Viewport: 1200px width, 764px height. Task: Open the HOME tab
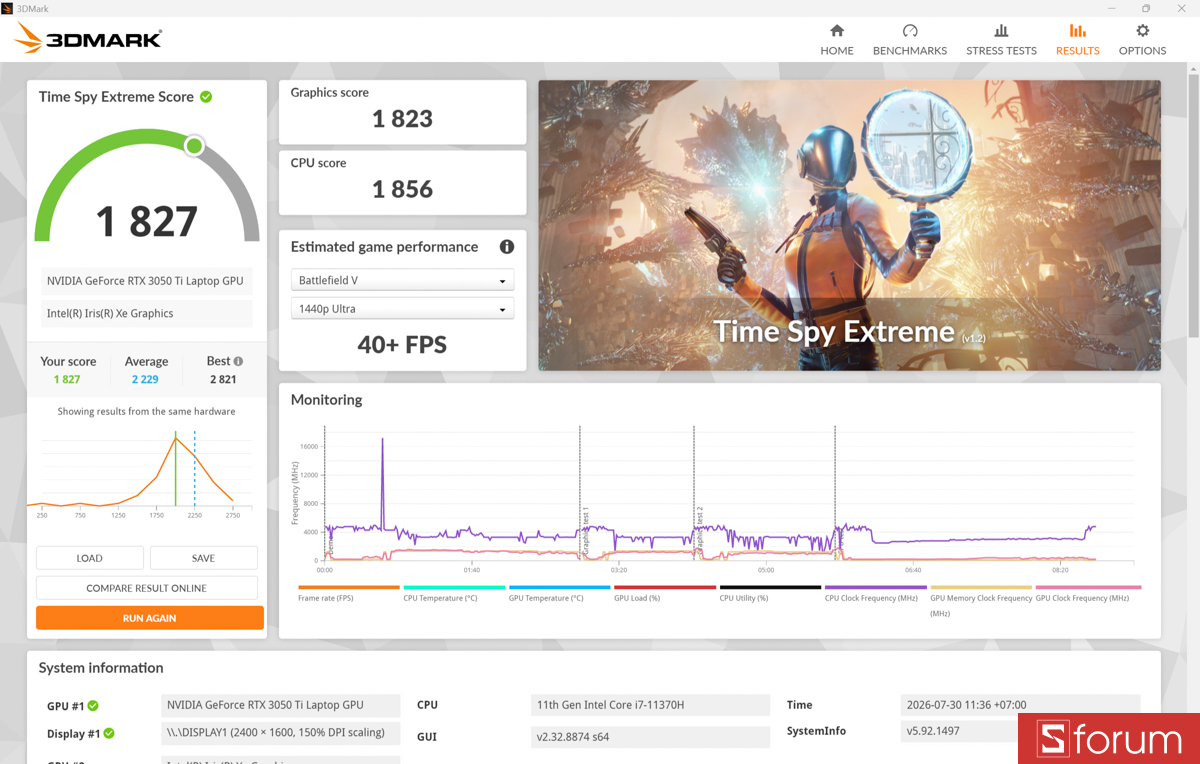point(837,40)
